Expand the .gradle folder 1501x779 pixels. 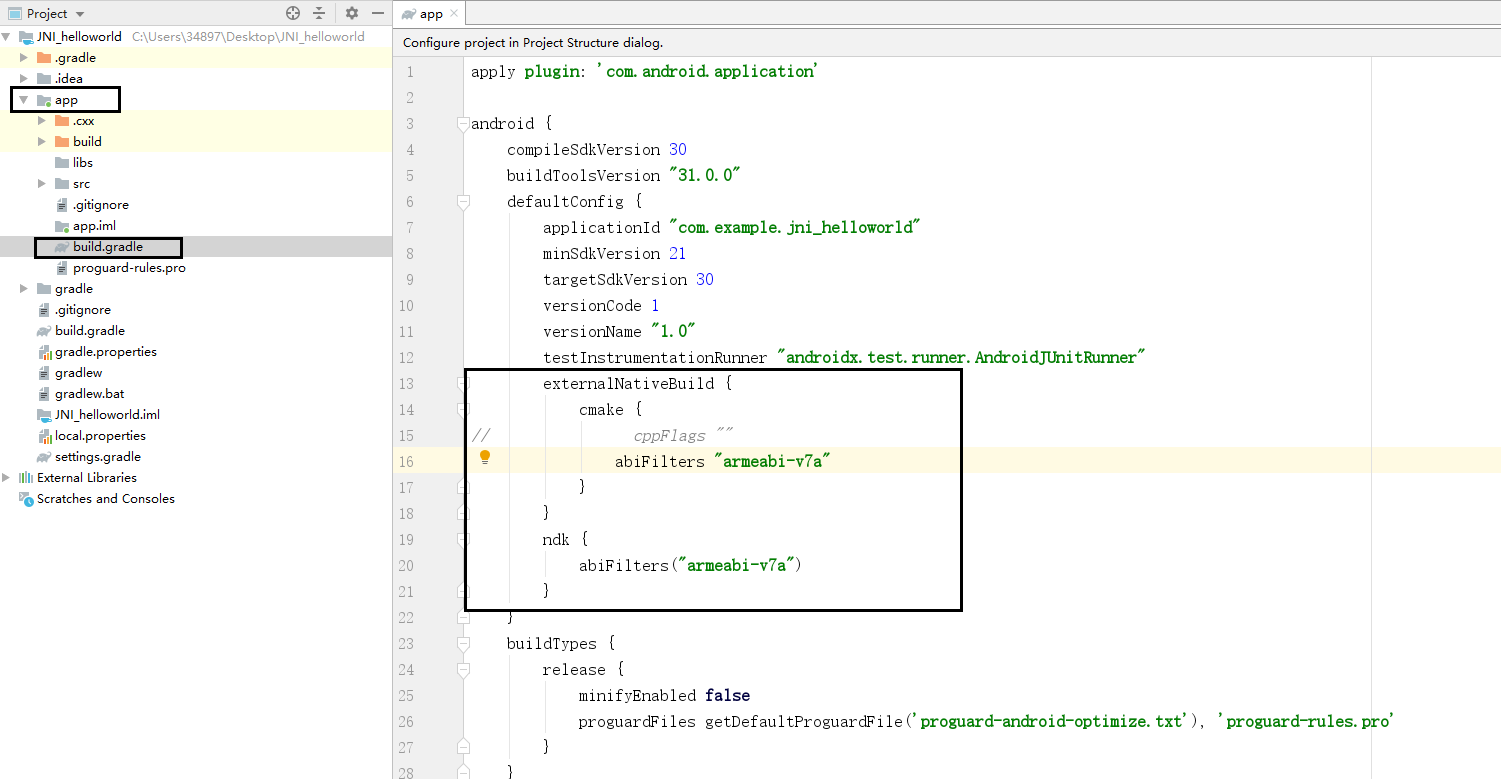24,57
